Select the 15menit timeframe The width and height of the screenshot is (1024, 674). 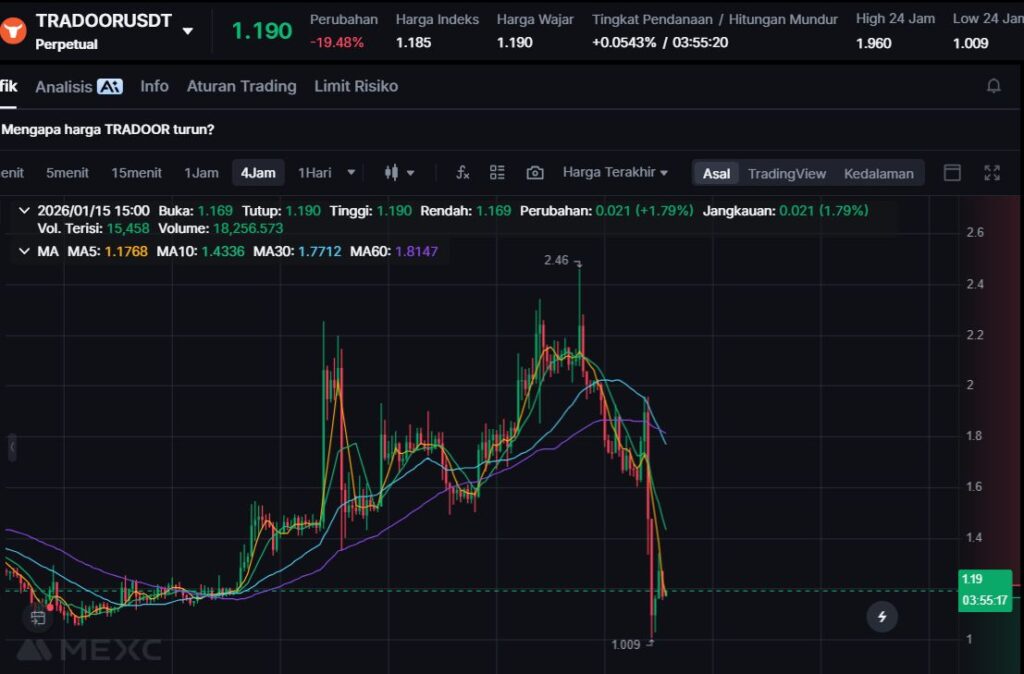[136, 173]
